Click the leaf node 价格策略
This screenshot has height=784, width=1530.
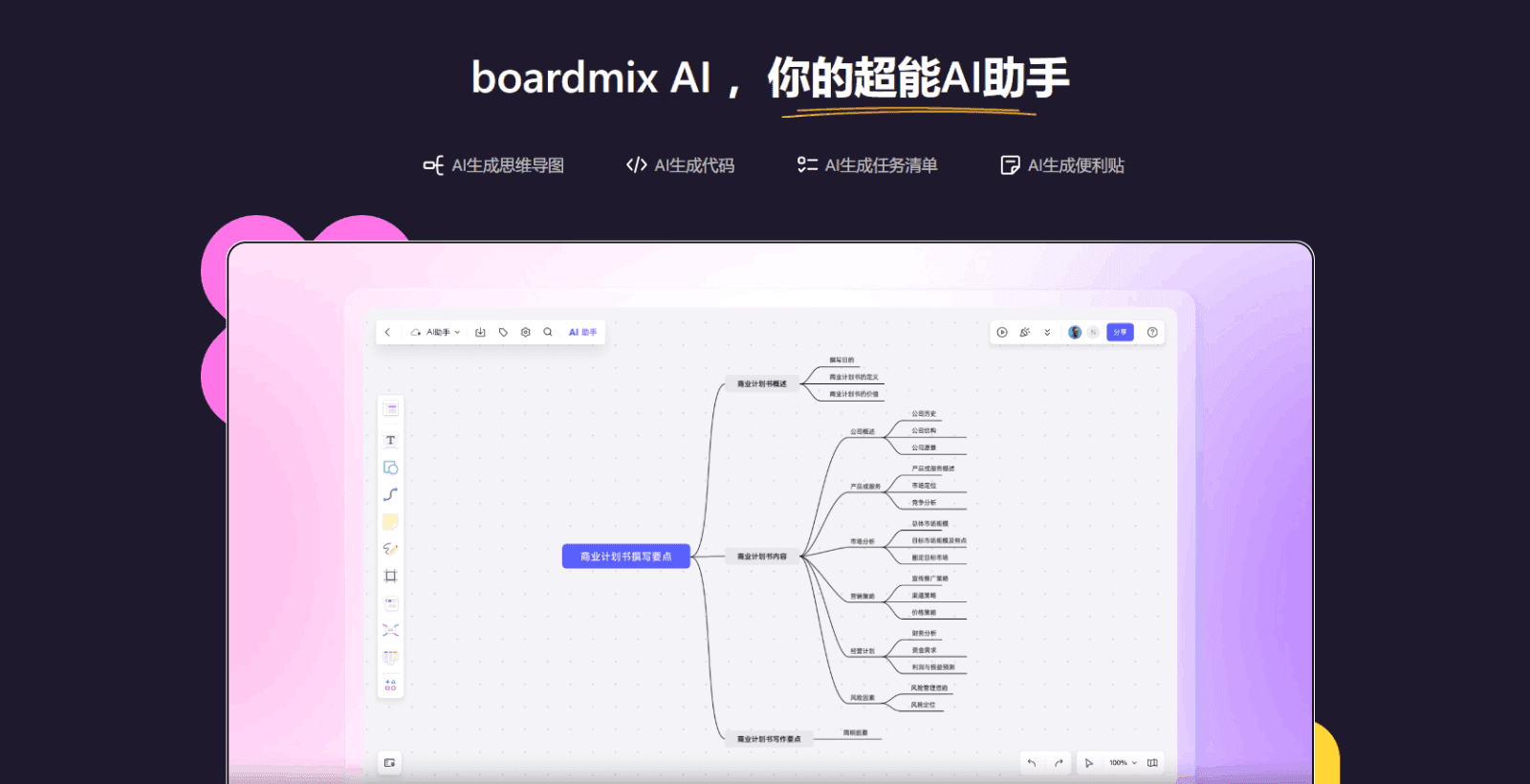pos(924,613)
